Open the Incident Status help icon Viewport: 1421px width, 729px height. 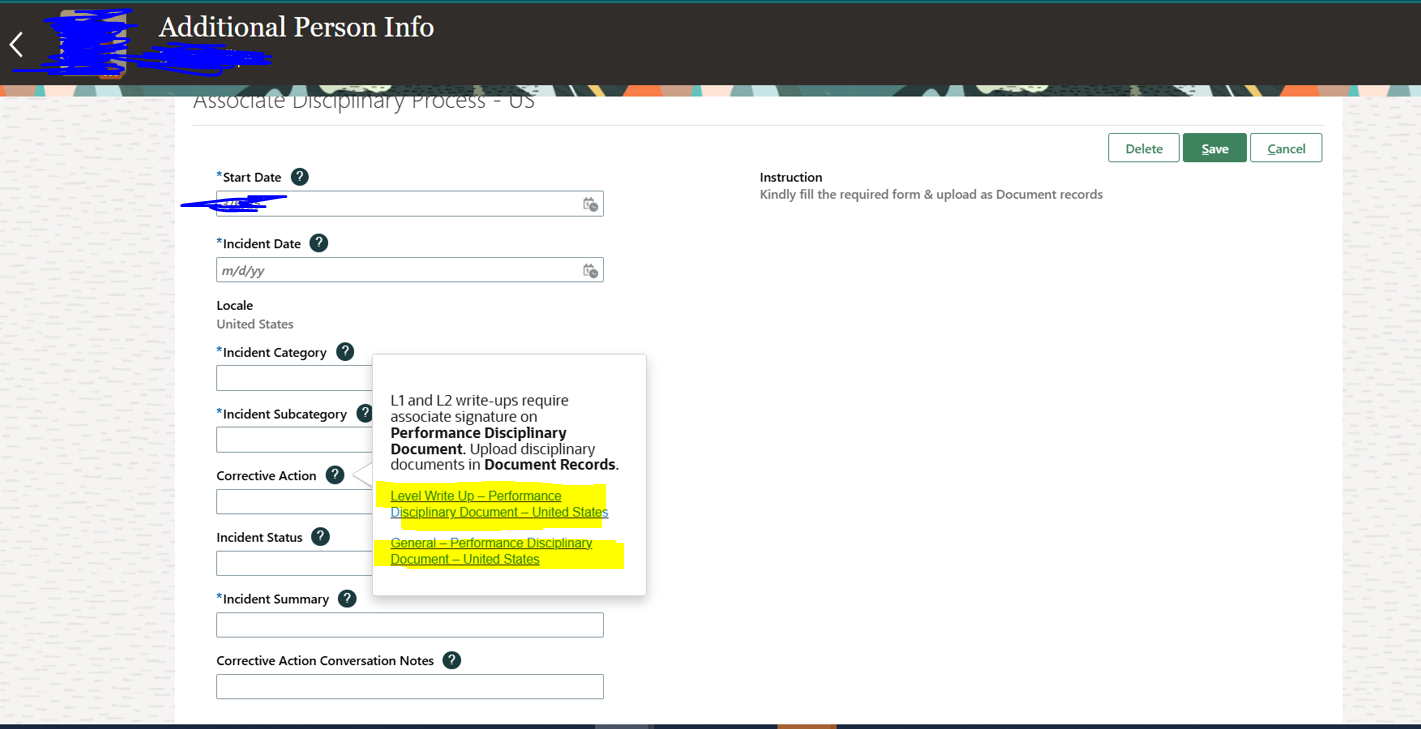pos(319,536)
